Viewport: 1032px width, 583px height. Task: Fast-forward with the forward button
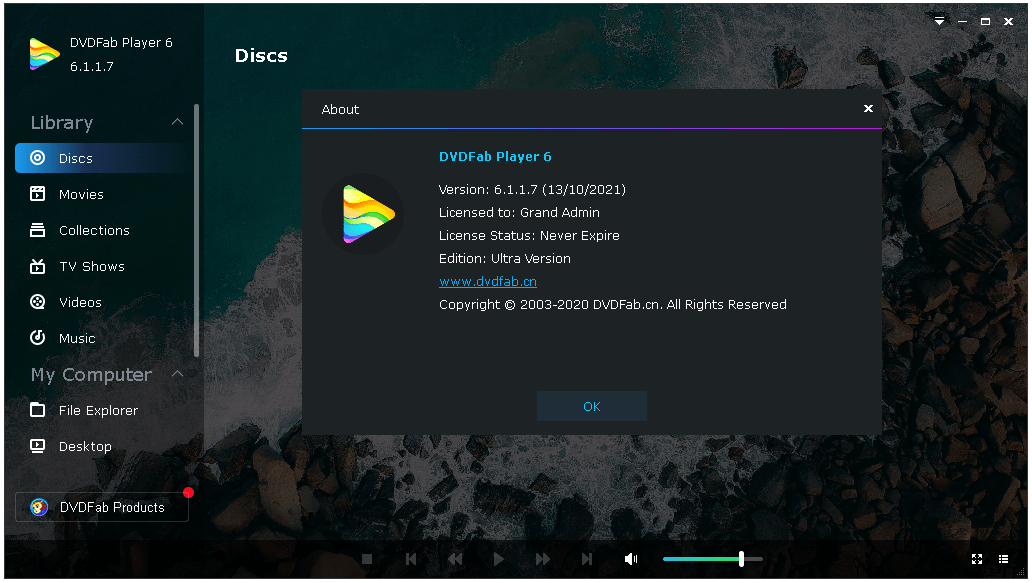click(542, 559)
